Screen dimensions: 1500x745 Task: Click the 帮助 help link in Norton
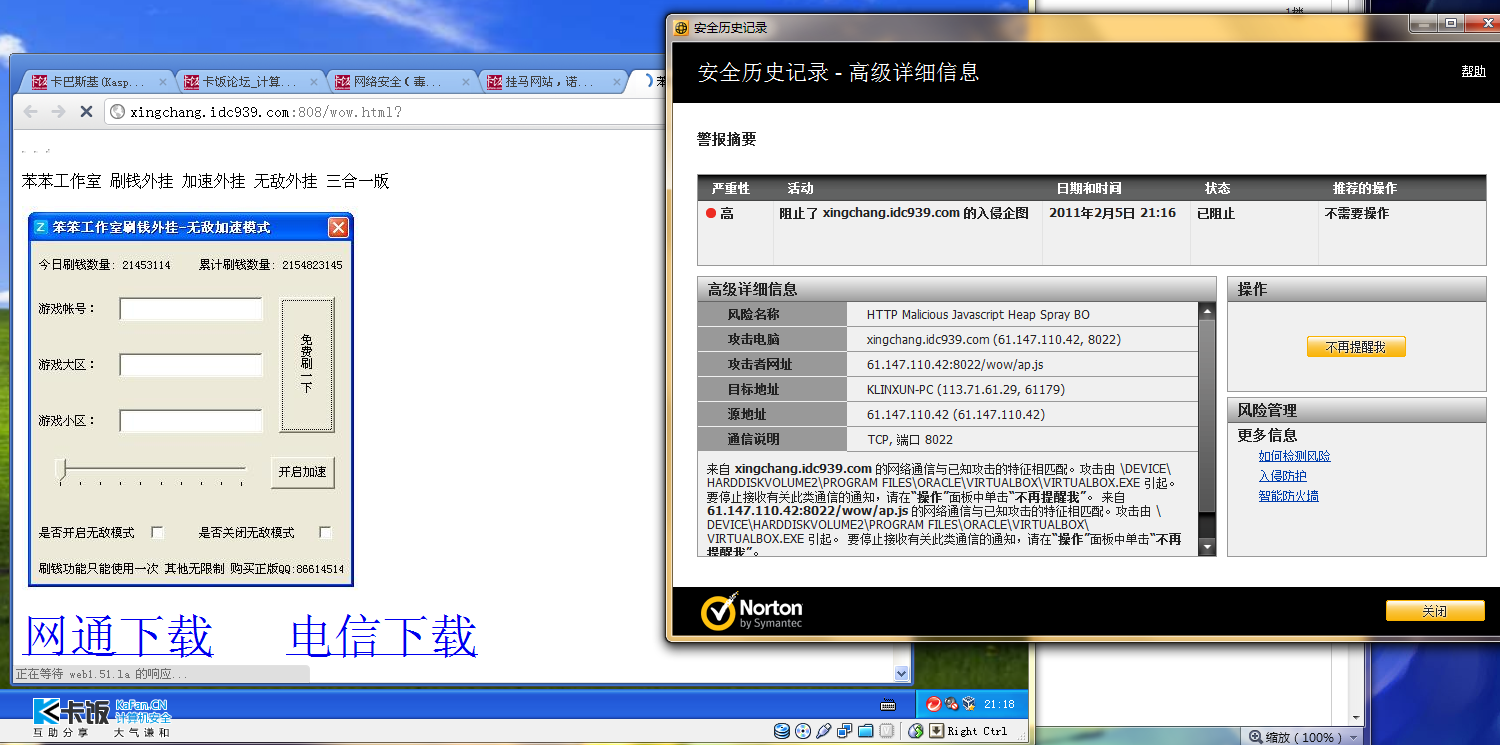pyautogui.click(x=1473, y=71)
